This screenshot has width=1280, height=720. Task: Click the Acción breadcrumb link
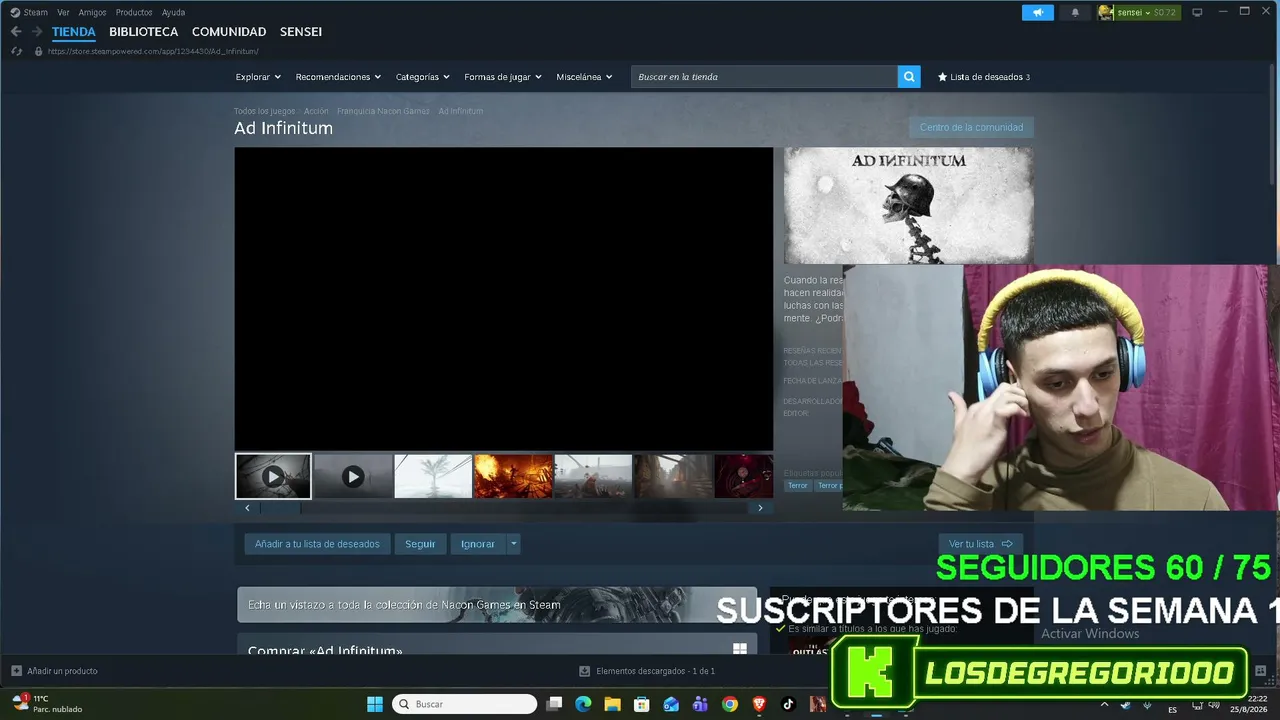[x=316, y=111]
